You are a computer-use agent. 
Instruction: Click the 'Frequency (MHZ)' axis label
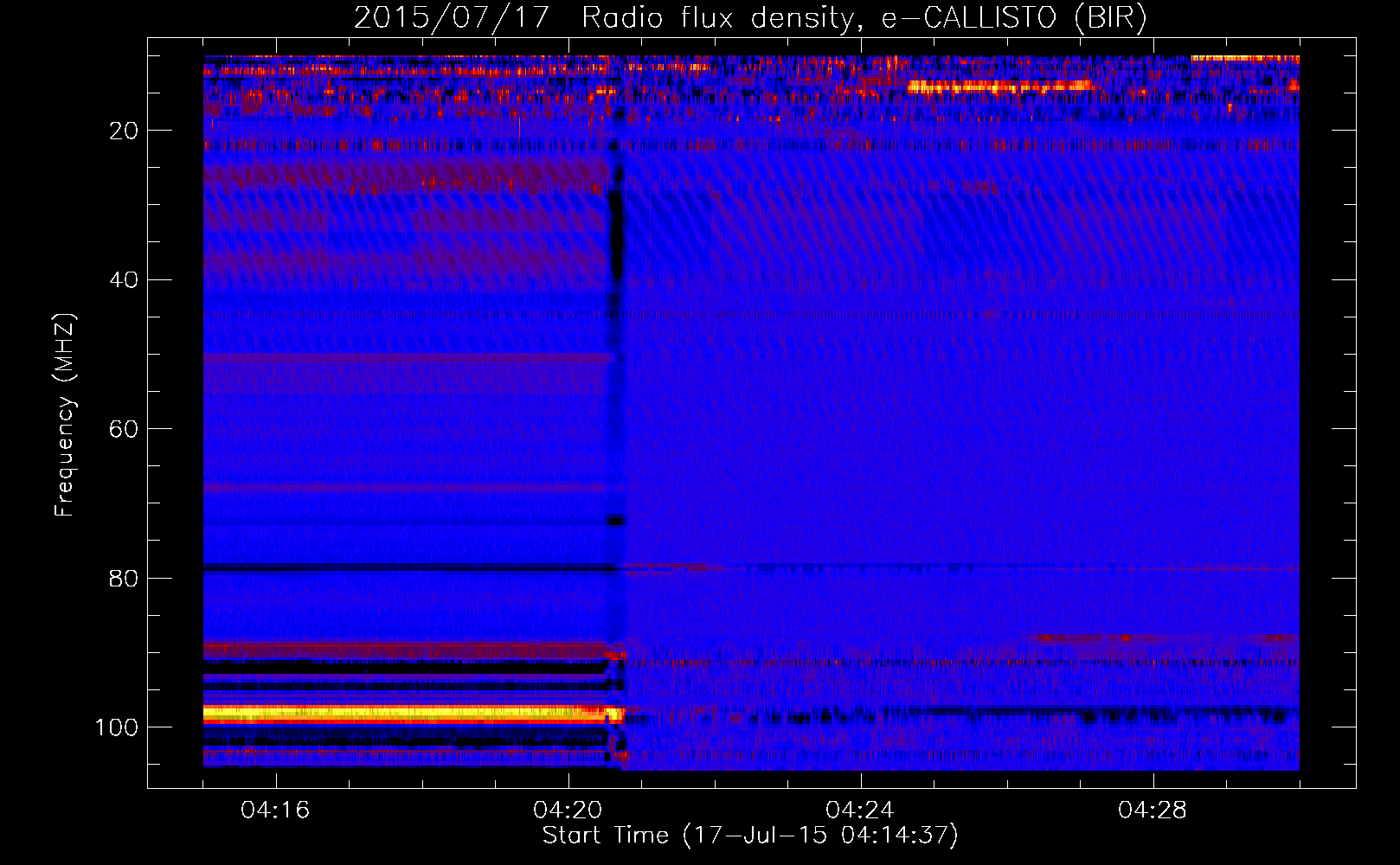click(66, 415)
